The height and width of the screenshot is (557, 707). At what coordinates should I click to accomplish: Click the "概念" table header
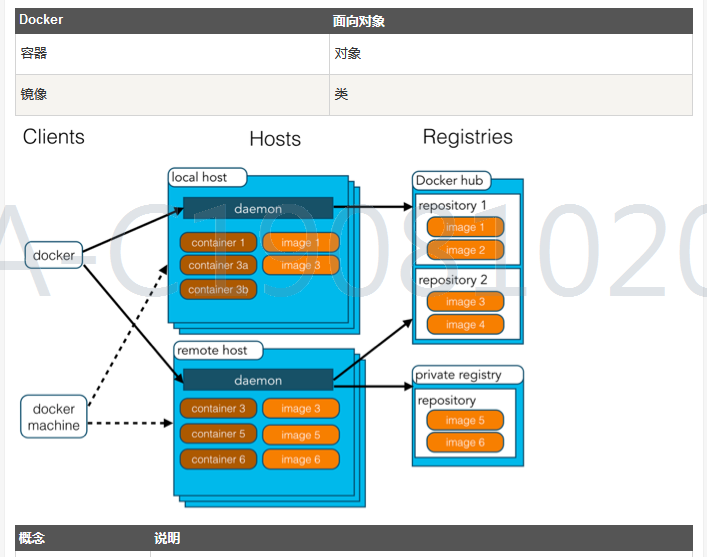(83, 538)
